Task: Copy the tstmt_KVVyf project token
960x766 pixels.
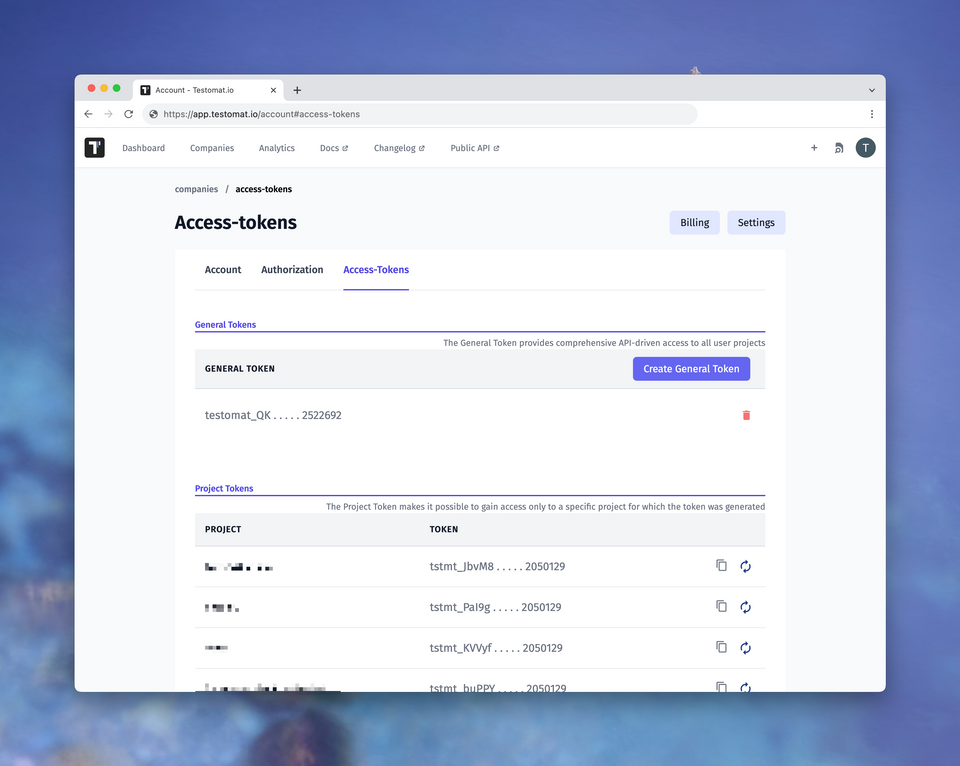Action: 722,647
